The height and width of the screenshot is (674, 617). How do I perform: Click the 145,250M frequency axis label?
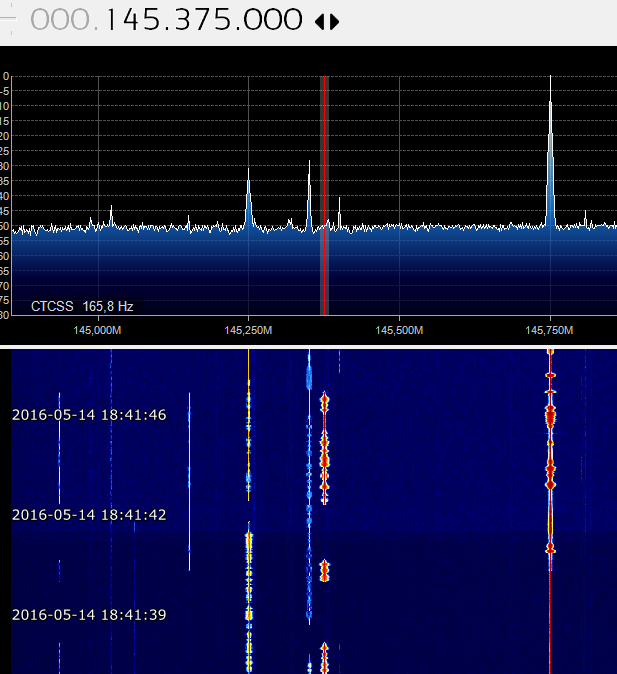coord(248,330)
